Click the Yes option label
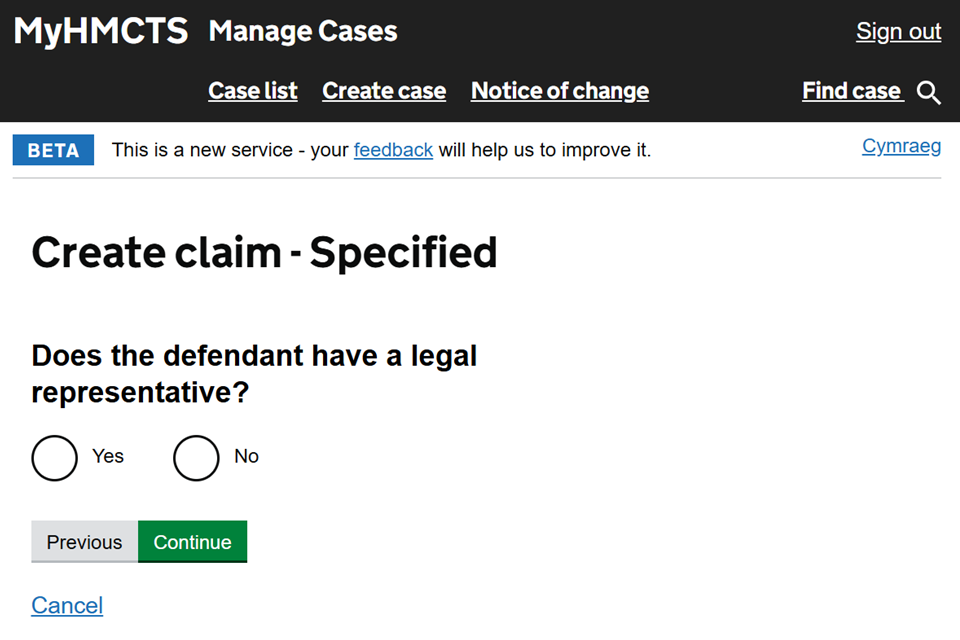The height and width of the screenshot is (640, 960). point(108,456)
